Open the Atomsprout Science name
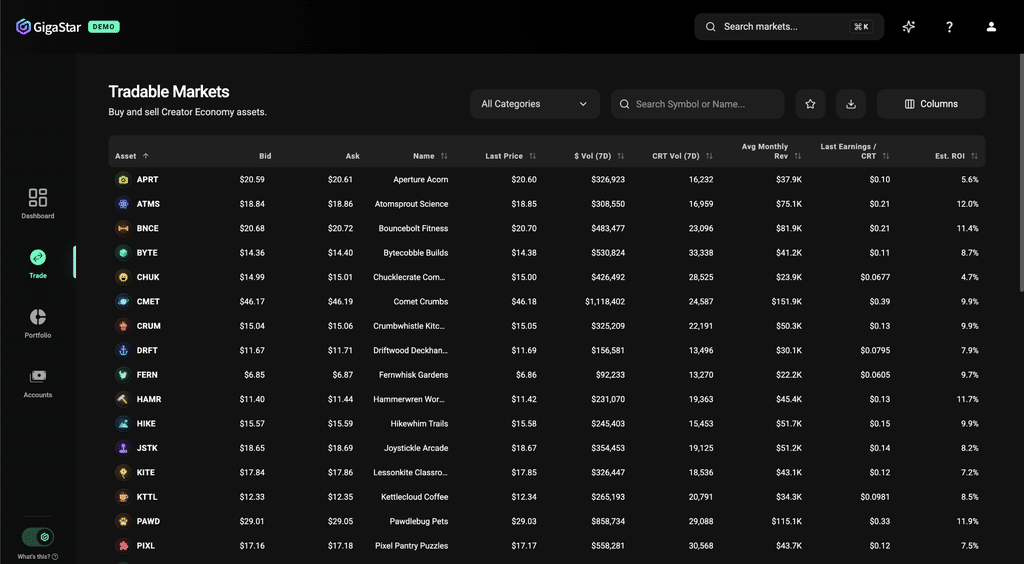This screenshot has height=564, width=1024. 411,204
